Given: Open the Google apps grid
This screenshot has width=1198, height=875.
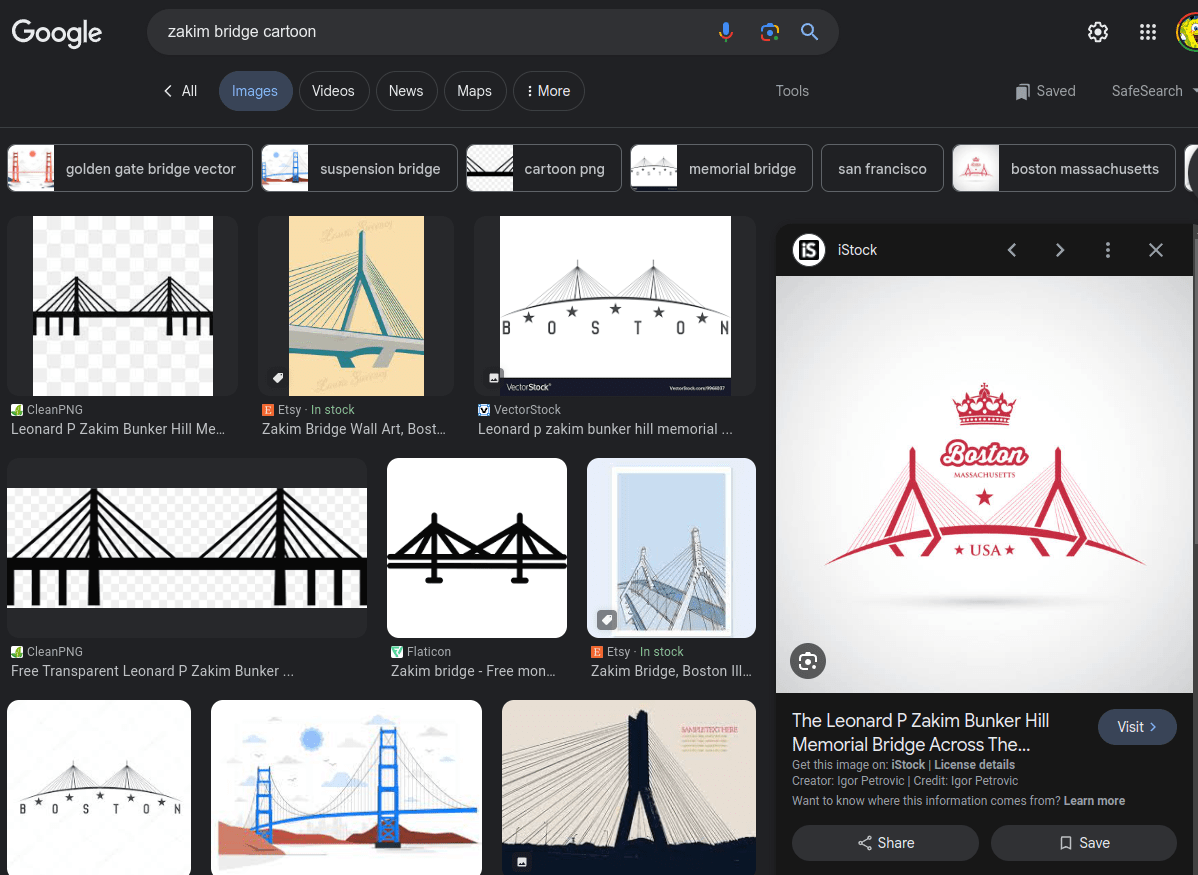Looking at the screenshot, I should (1148, 32).
